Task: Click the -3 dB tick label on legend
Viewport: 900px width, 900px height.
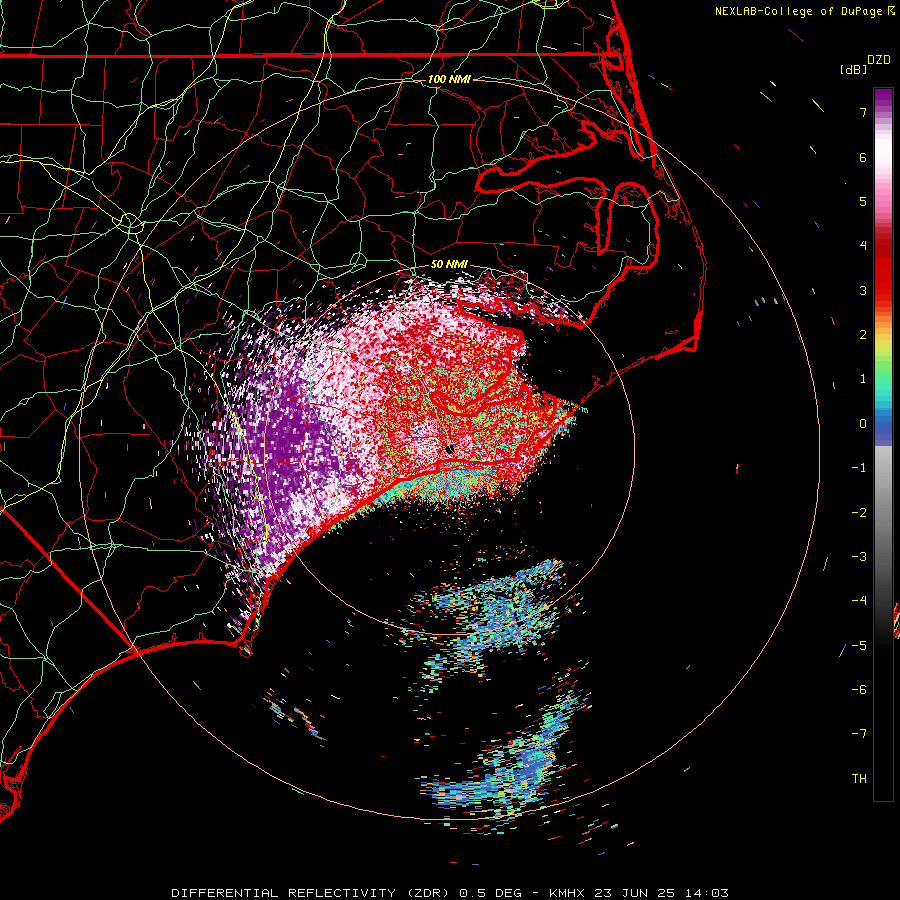Action: (x=859, y=556)
